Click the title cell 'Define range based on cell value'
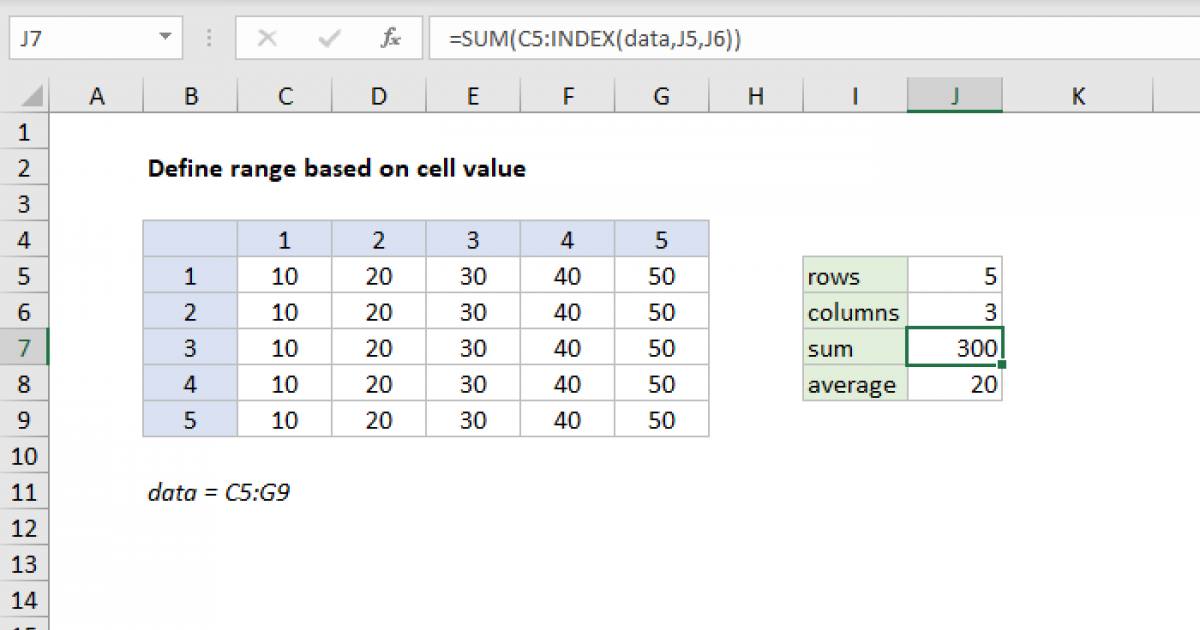This screenshot has width=1200, height=630. pos(336,169)
